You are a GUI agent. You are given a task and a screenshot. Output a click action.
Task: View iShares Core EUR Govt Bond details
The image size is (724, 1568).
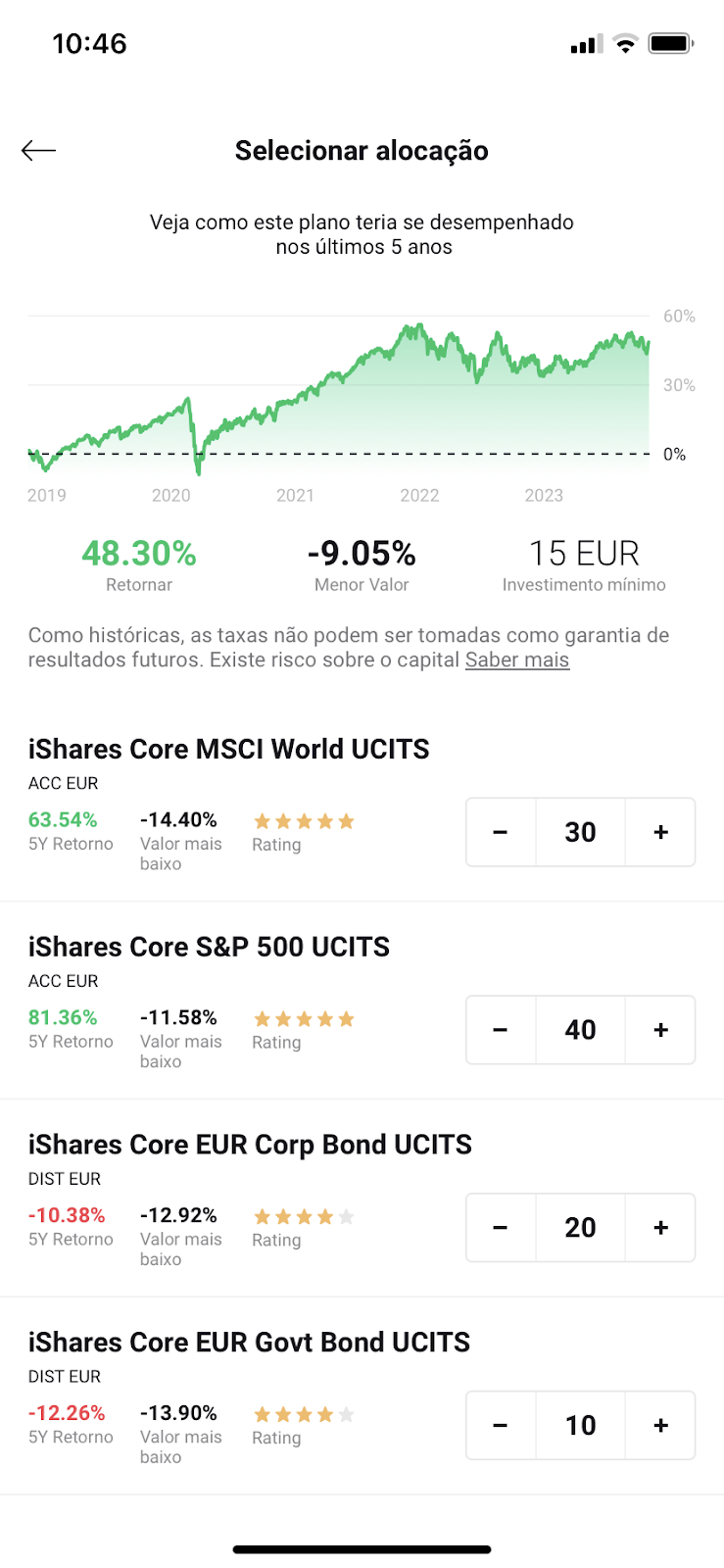(x=249, y=1343)
